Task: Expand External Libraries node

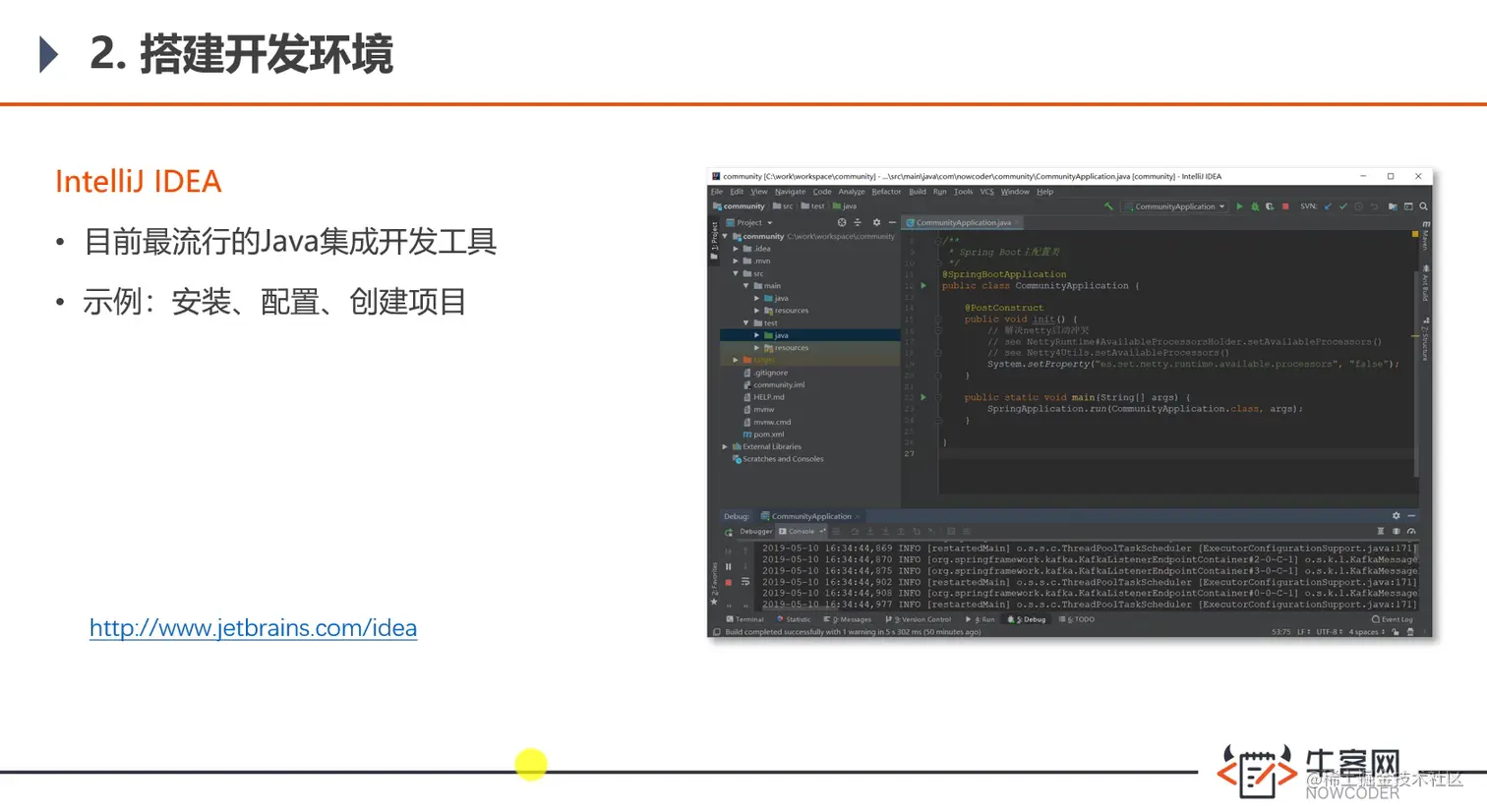Action: pos(726,446)
